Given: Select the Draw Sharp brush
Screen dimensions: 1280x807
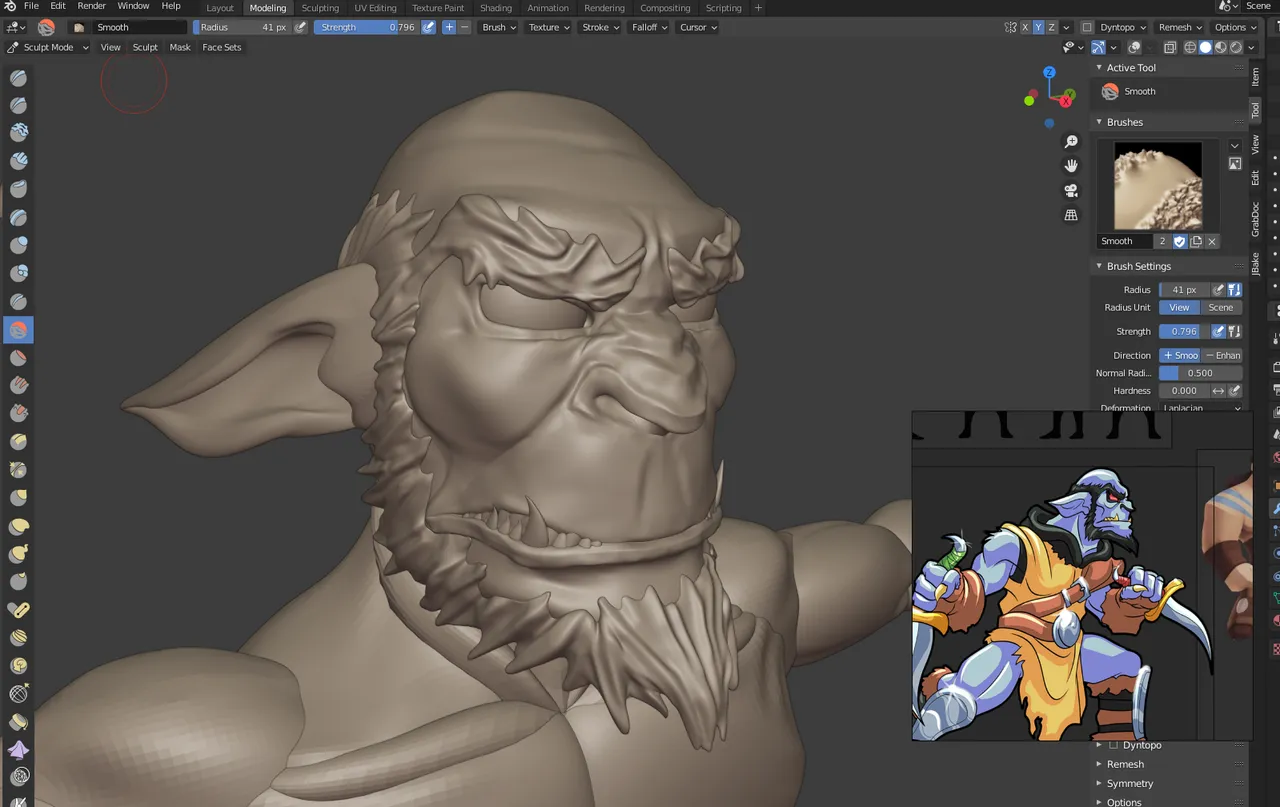Looking at the screenshot, I should click(x=18, y=106).
